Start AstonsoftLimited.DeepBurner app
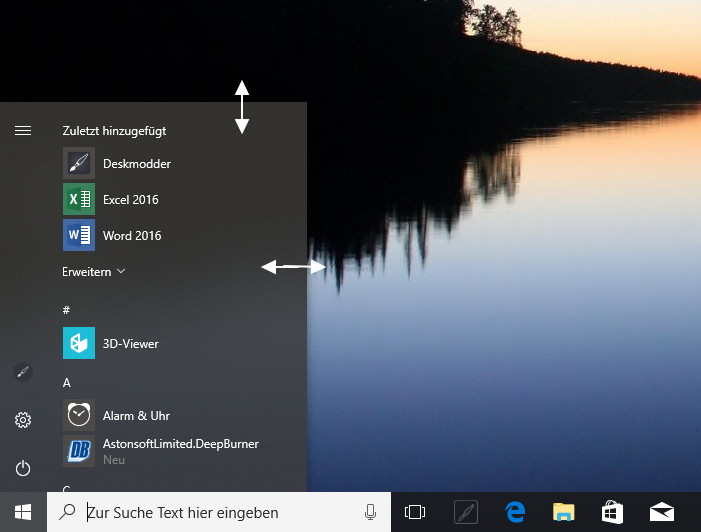 79,451
